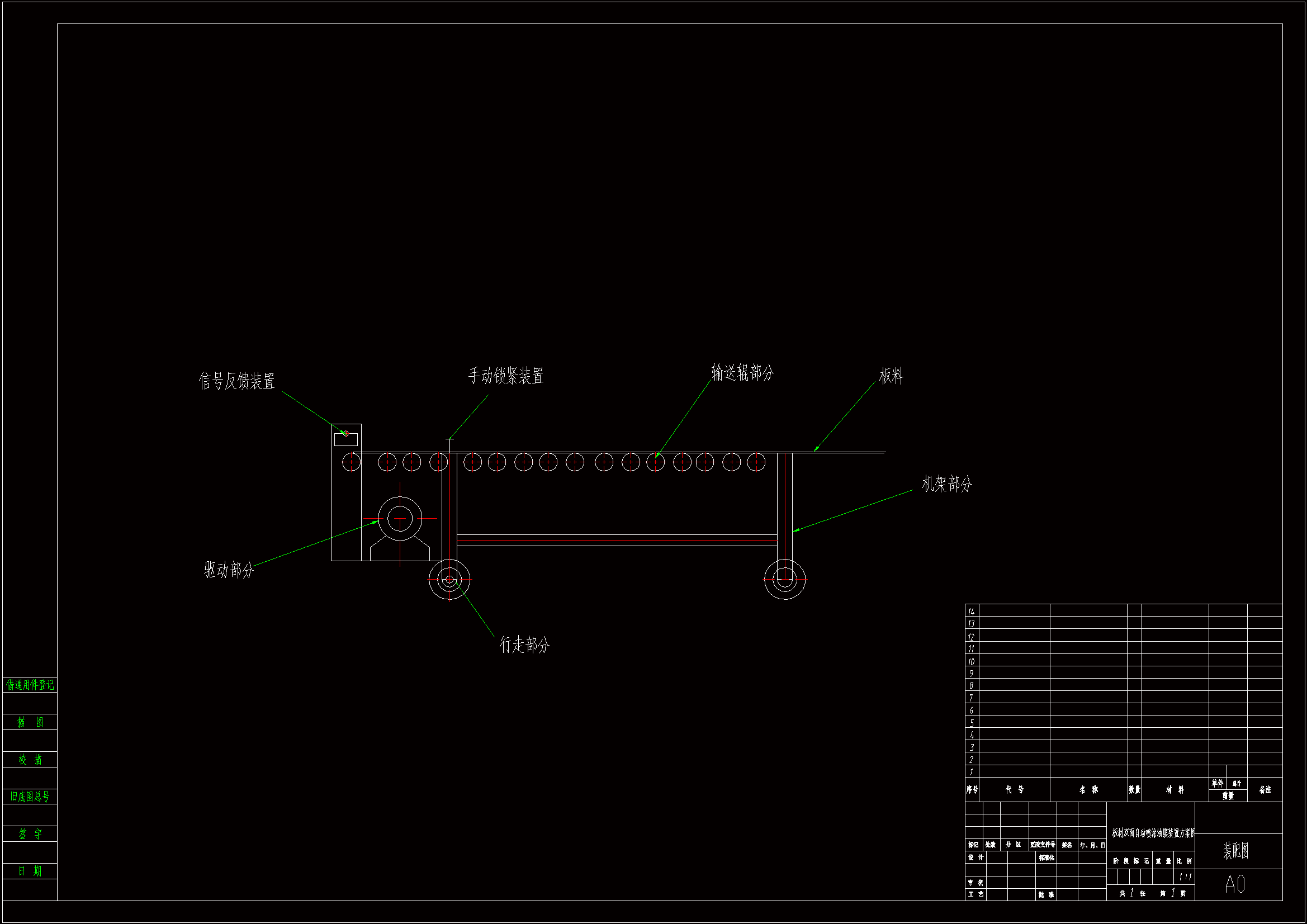This screenshot has width=1307, height=924.
Task: Select the 板材双面自动喷涂油膜装置方案图 title text
Action: [1153, 833]
